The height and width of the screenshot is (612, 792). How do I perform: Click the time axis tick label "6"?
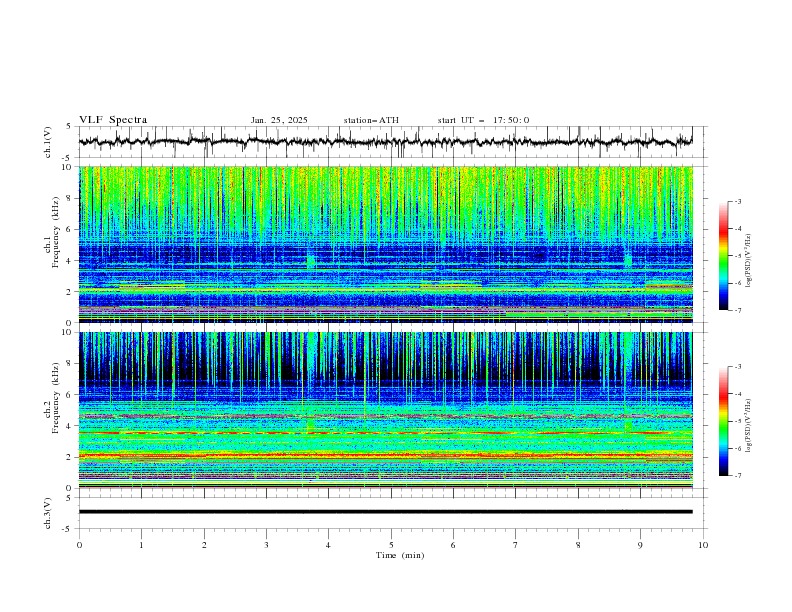click(x=453, y=545)
